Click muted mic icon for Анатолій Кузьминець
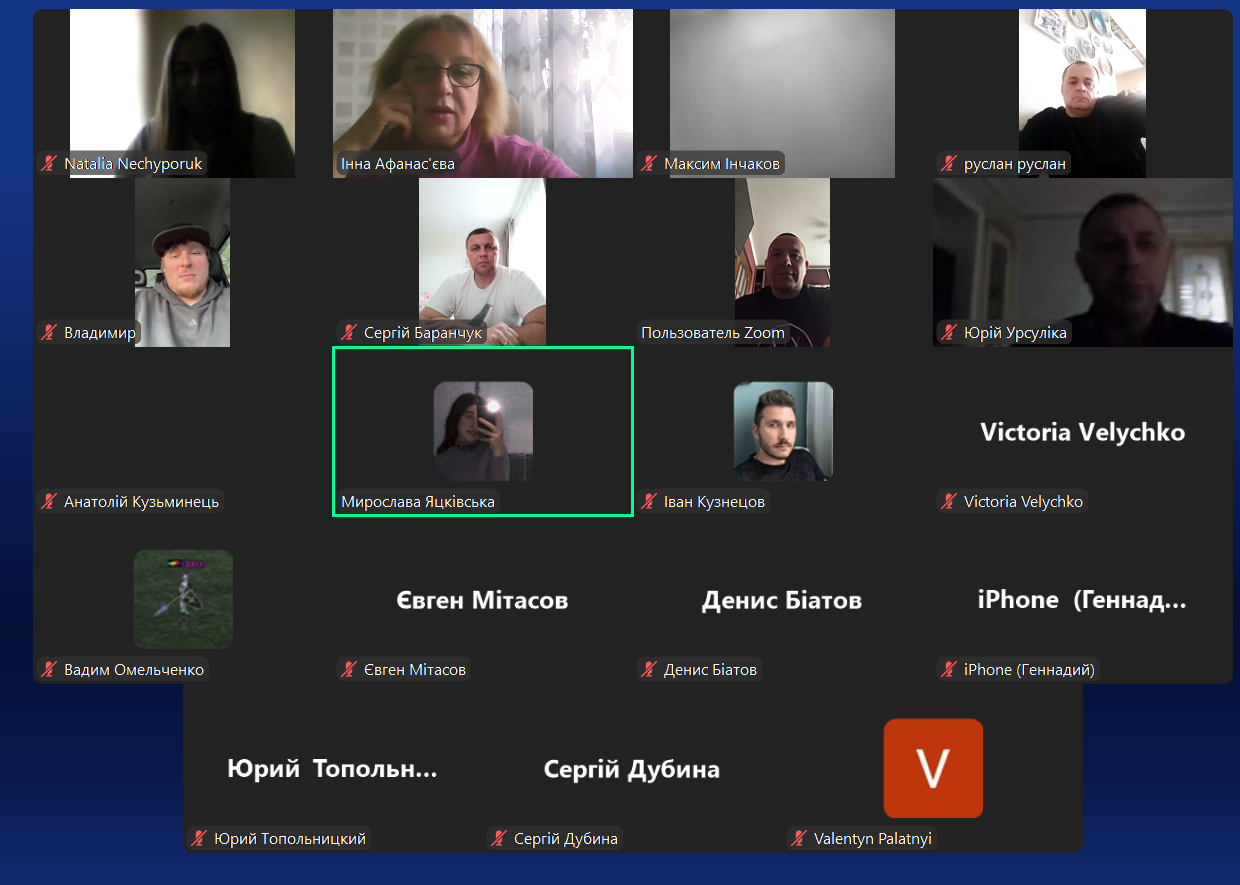The width and height of the screenshot is (1240, 885). coord(49,501)
